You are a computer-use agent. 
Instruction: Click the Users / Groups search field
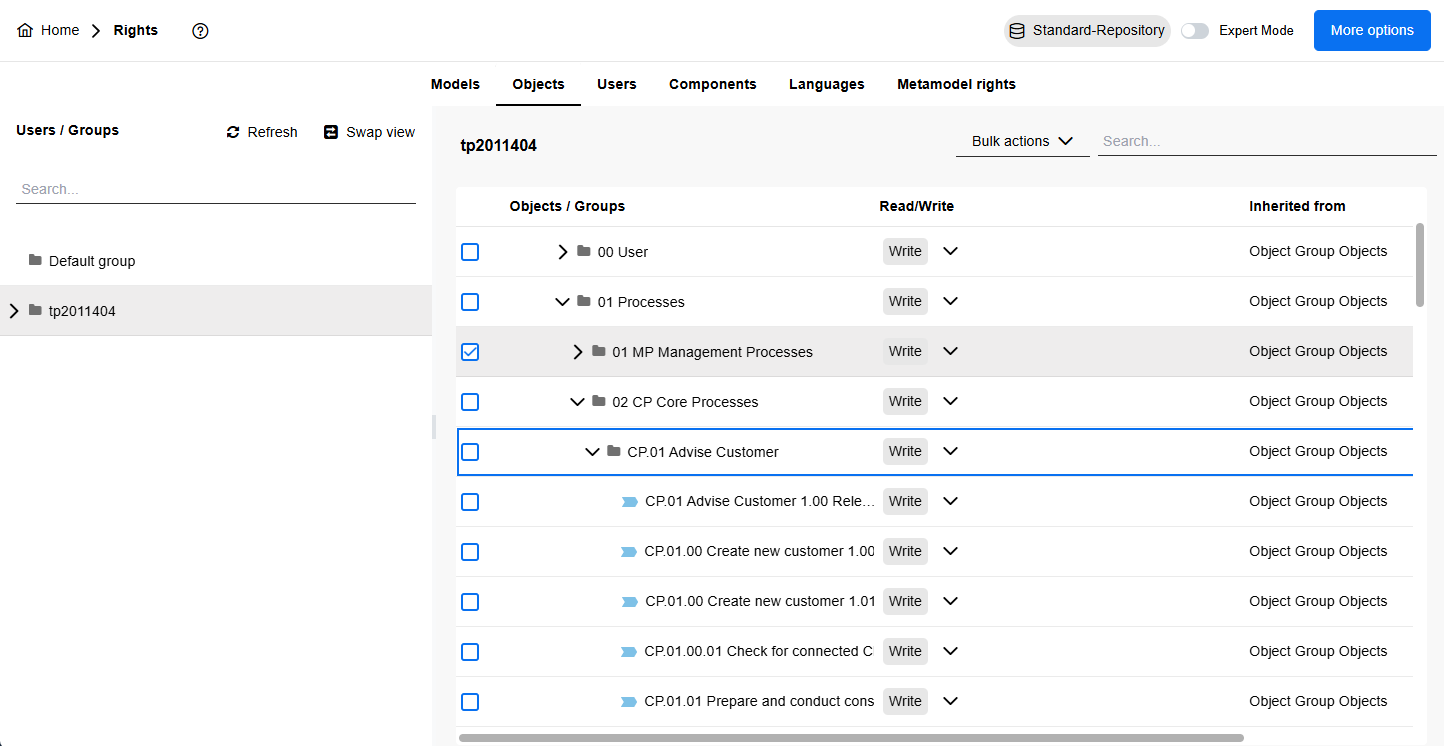point(215,189)
